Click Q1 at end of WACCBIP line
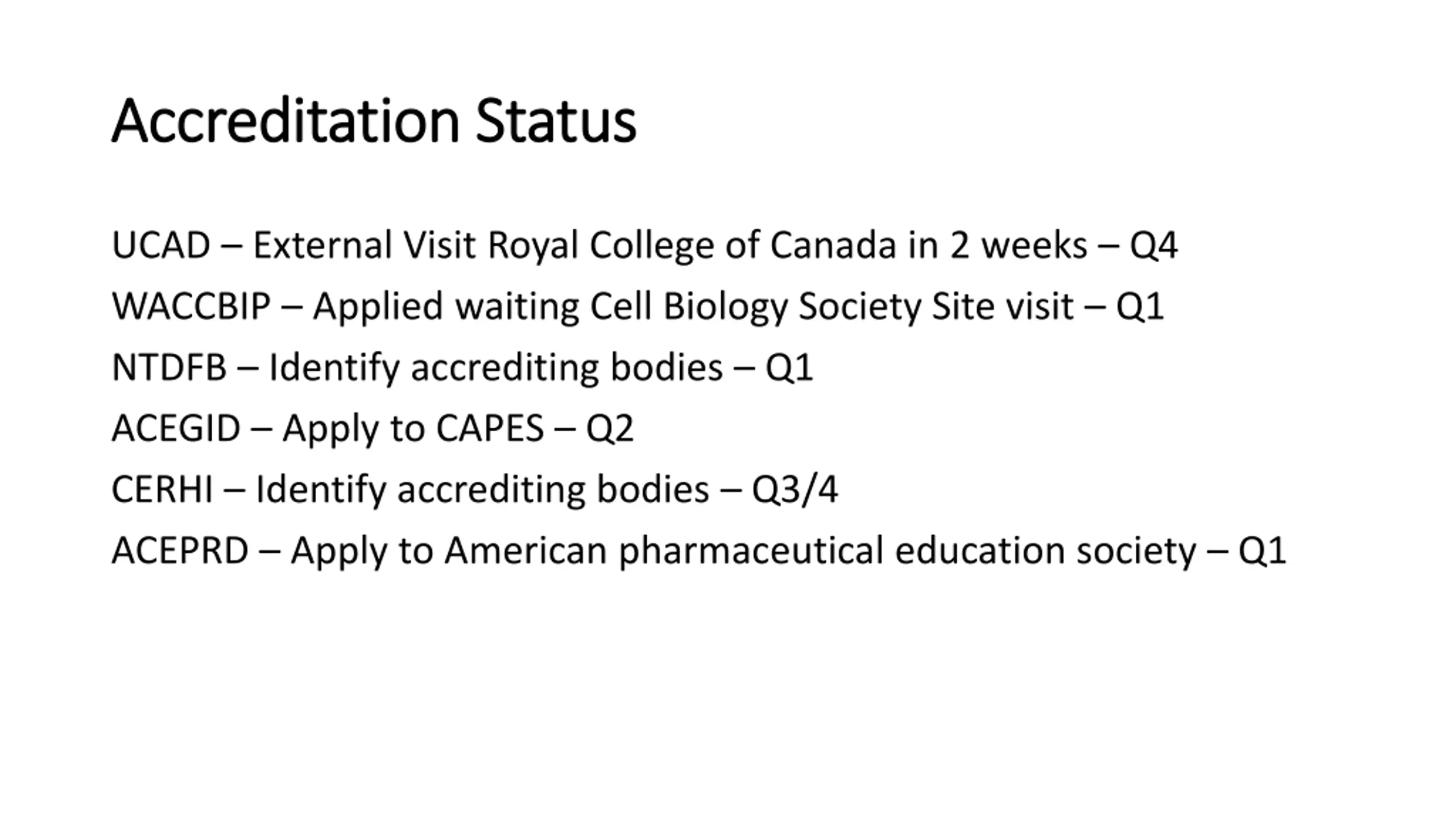The image size is (1456, 819). (1140, 307)
